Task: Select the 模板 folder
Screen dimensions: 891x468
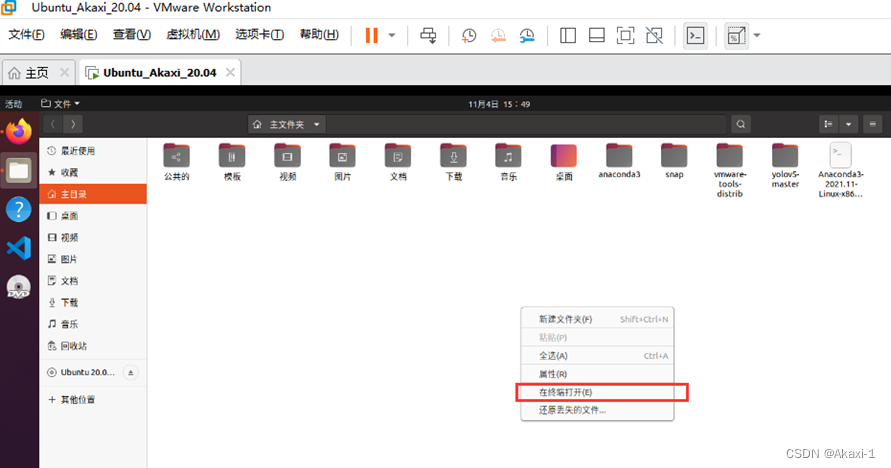Action: (x=232, y=162)
